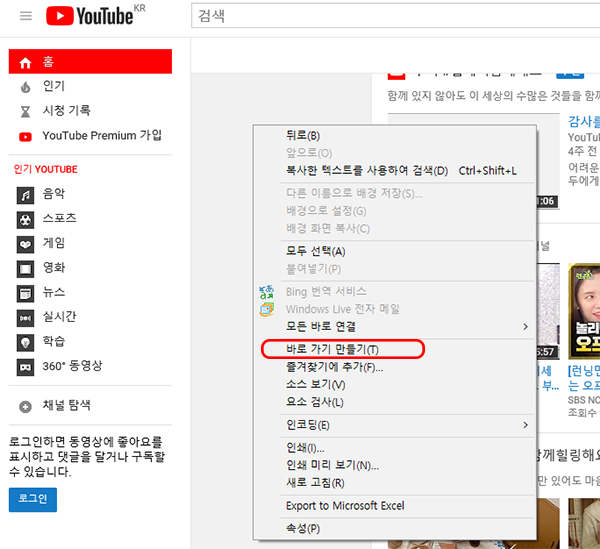
Task: Open the hamburger guide menu
Action: point(26,16)
